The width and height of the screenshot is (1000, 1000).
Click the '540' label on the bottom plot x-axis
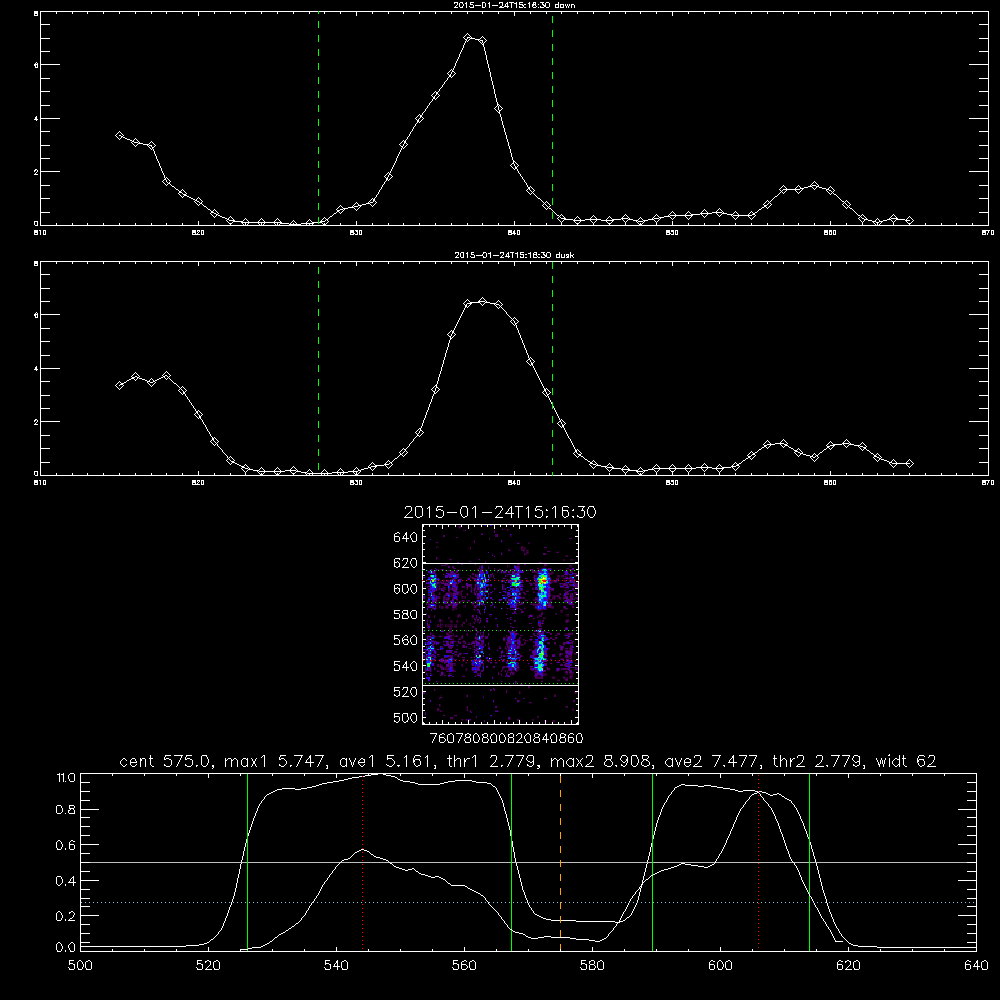(x=336, y=966)
